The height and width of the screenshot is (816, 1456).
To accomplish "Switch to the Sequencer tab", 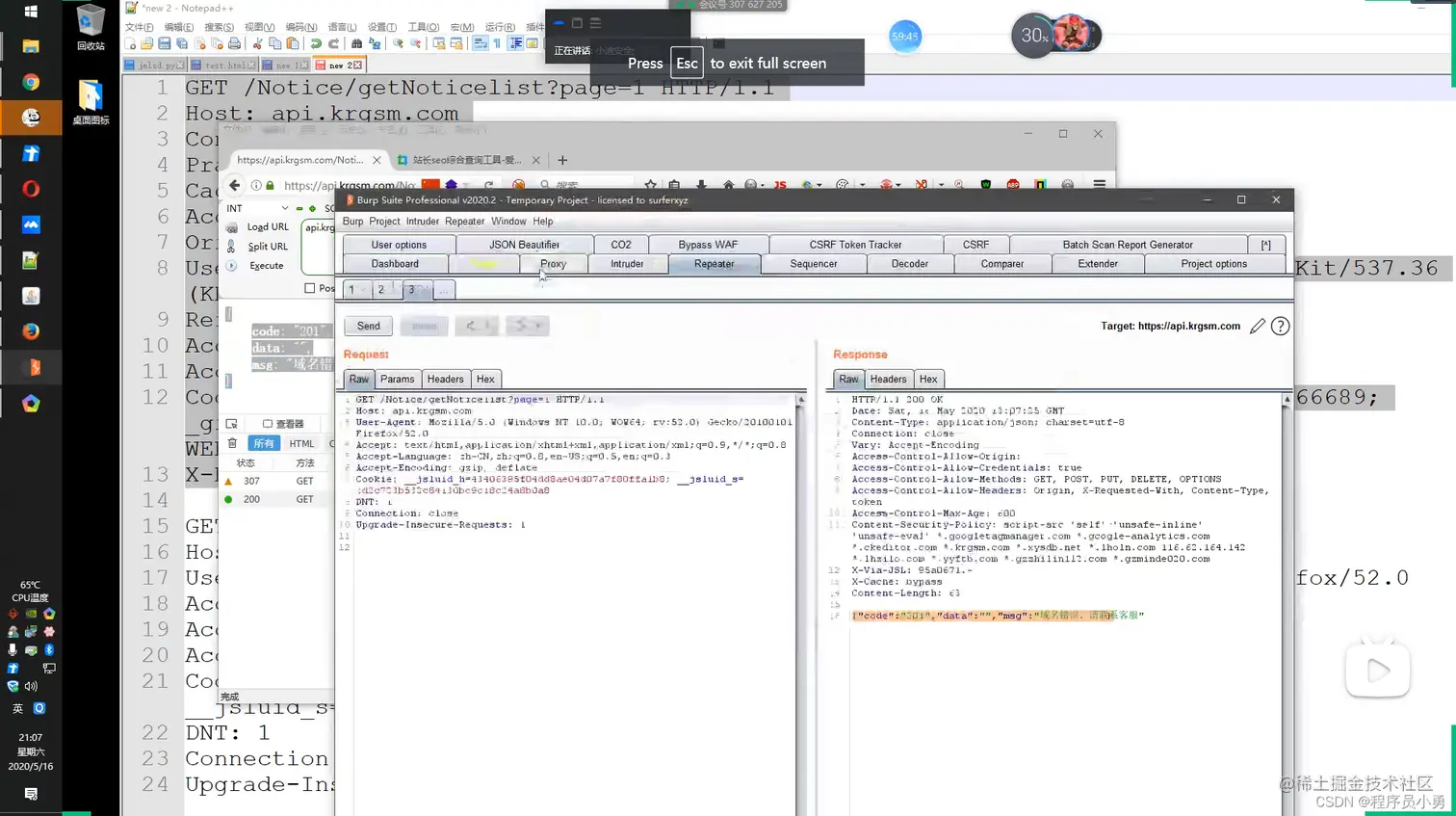I will [x=814, y=264].
